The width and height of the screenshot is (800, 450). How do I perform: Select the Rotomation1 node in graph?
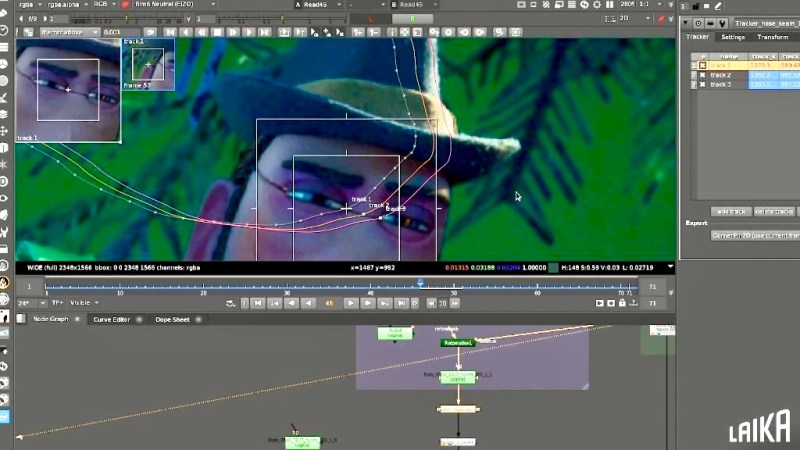[458, 343]
